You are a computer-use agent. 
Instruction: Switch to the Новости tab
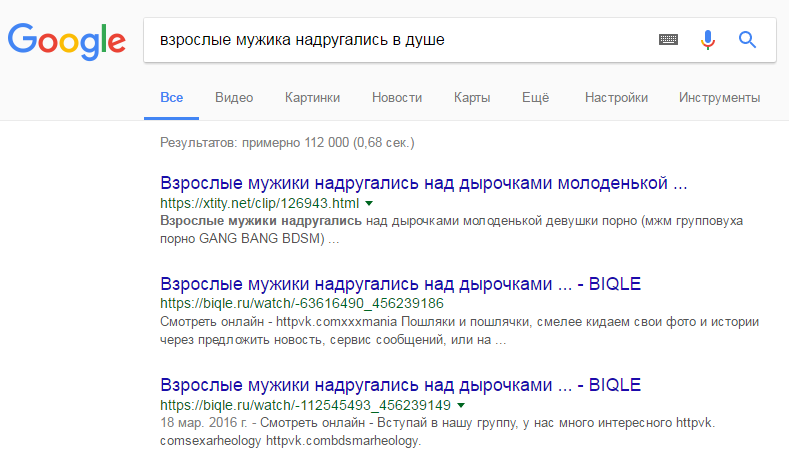click(x=397, y=98)
